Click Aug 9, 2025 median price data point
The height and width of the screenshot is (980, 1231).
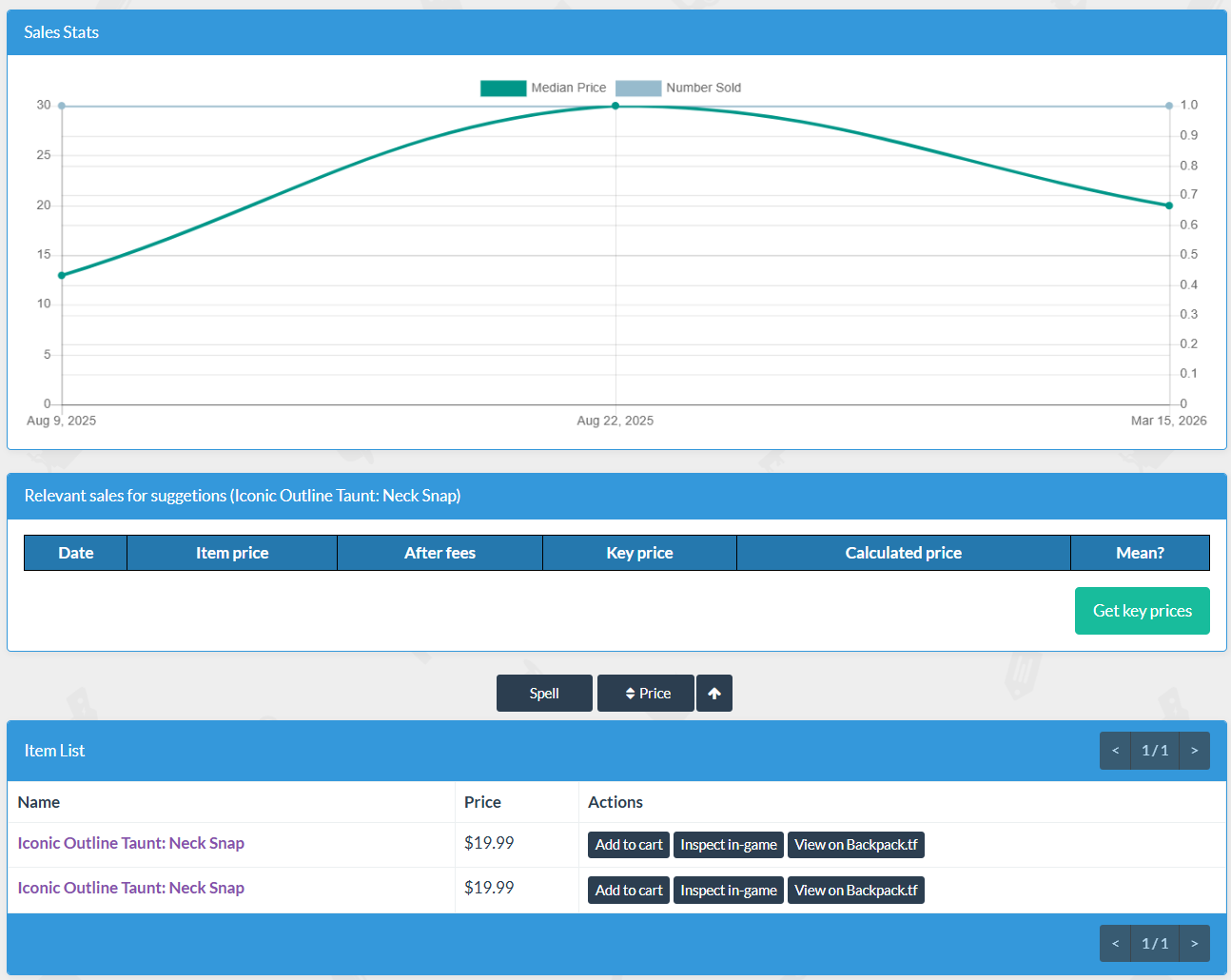[x=62, y=276]
